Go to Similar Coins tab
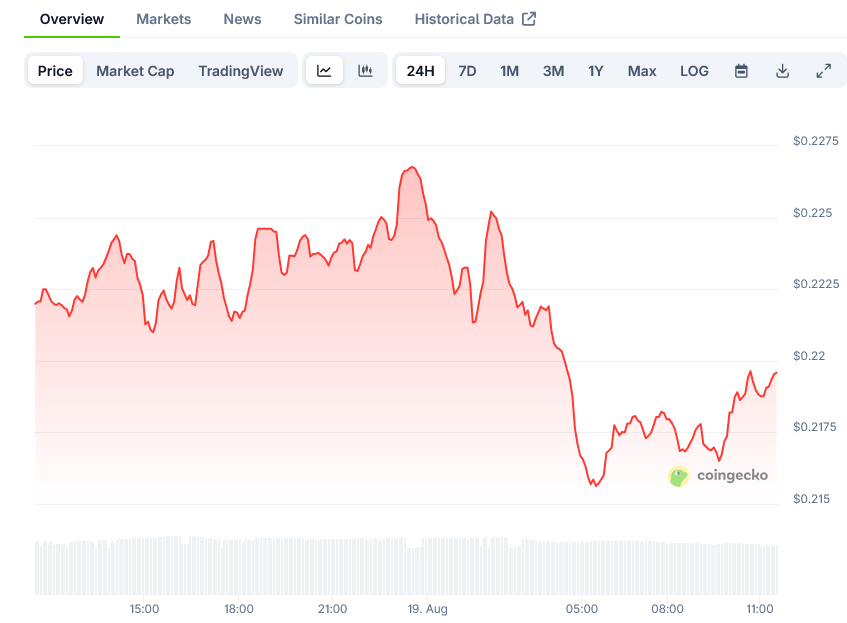This screenshot has width=847, height=623. pos(338,19)
